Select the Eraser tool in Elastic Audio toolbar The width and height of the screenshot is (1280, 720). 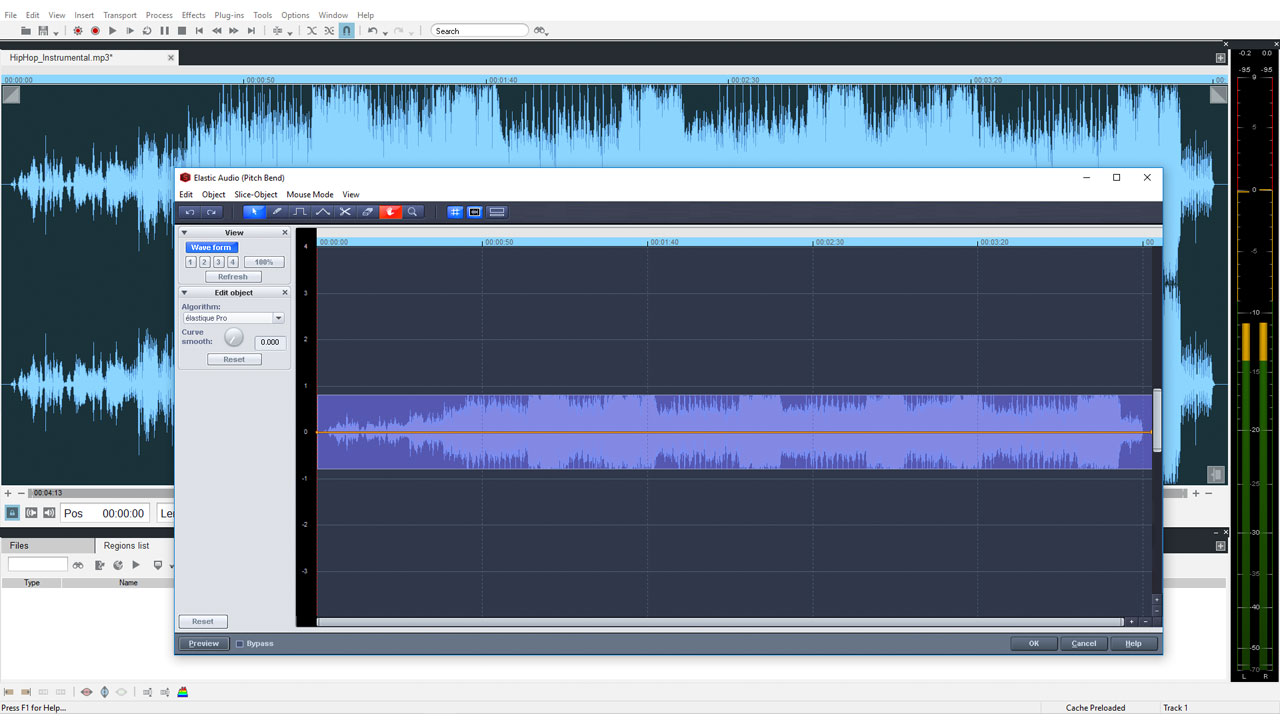(x=367, y=211)
